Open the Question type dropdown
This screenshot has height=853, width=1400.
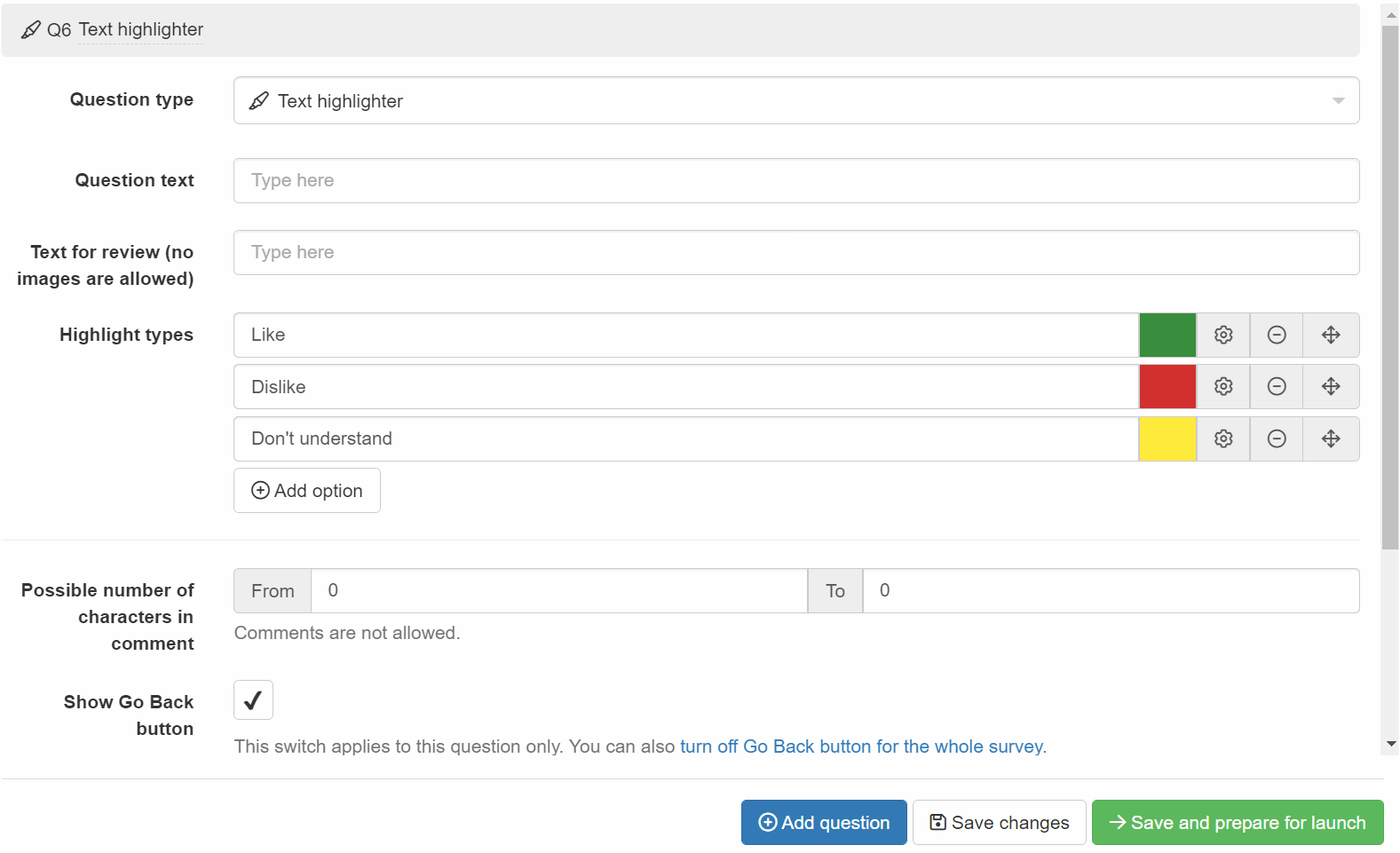pos(796,100)
